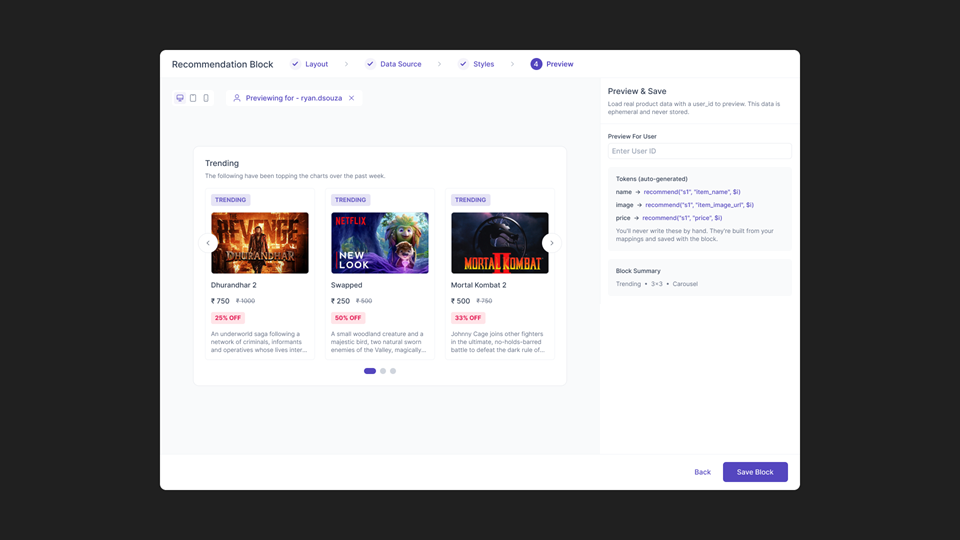This screenshot has width=960, height=540.
Task: Click the user icon in the preview chip
Action: pyautogui.click(x=237, y=98)
